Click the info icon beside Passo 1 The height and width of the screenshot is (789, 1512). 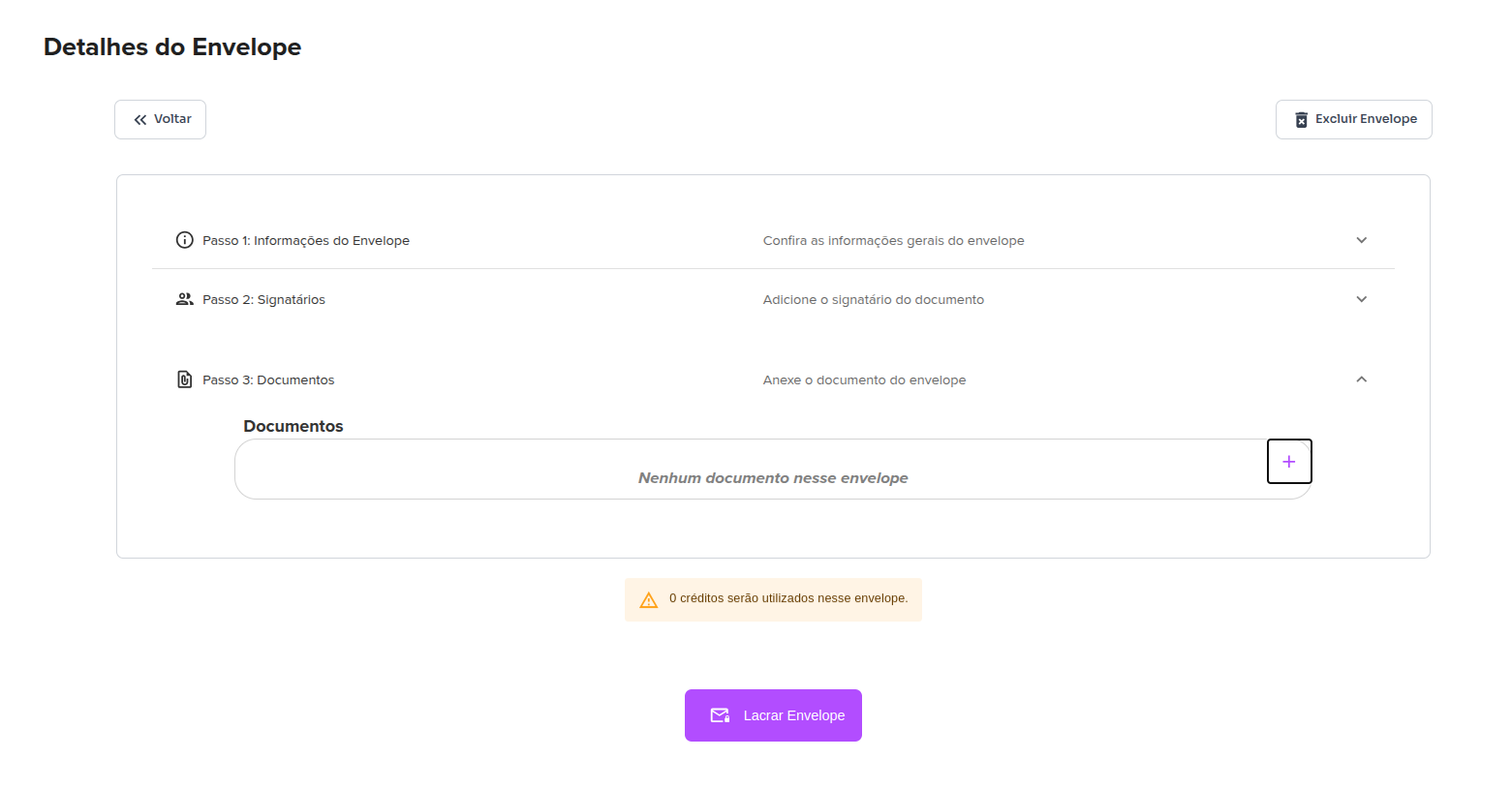coord(184,239)
